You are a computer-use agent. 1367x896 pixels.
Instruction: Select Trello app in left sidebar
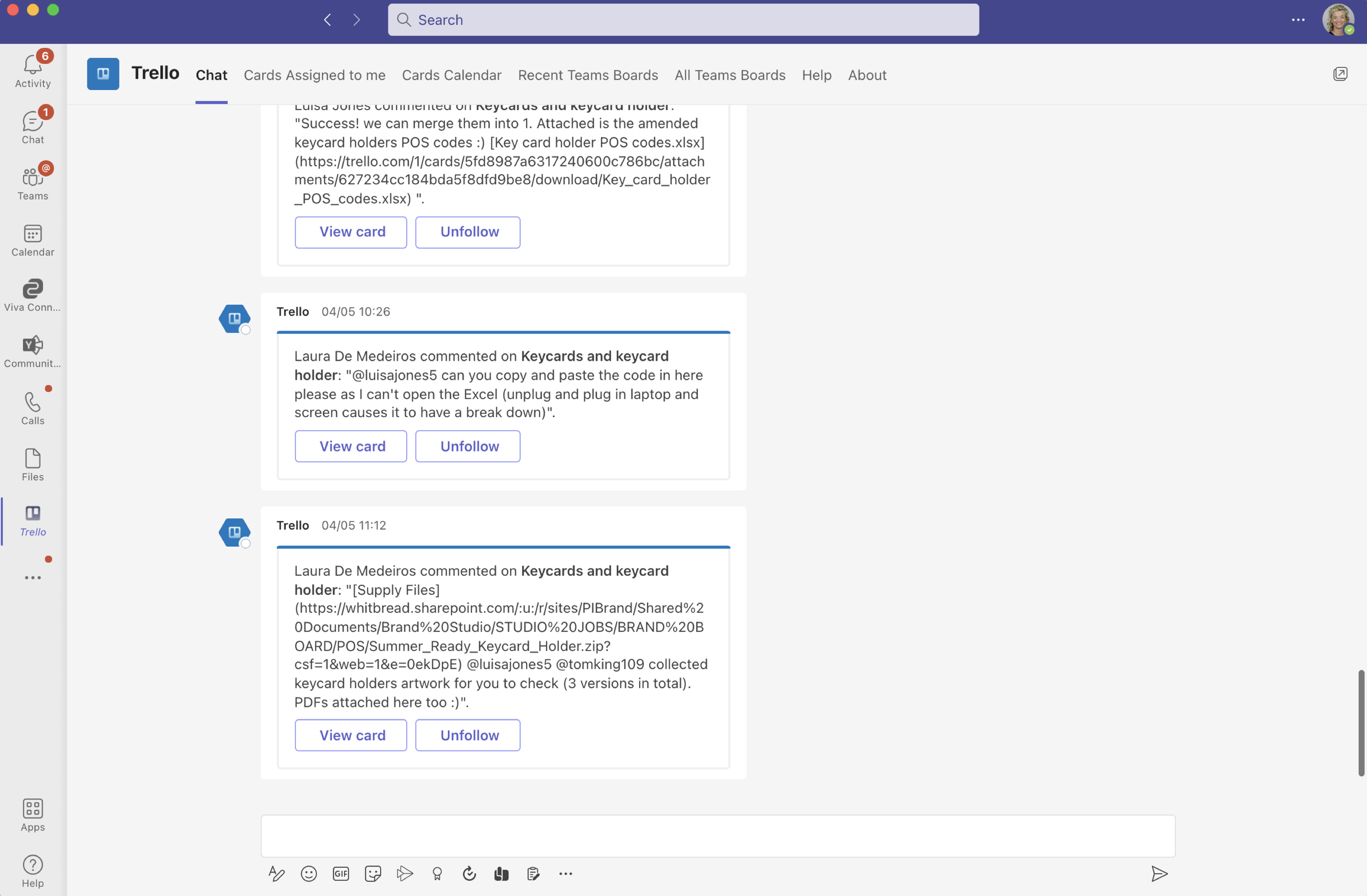(33, 521)
